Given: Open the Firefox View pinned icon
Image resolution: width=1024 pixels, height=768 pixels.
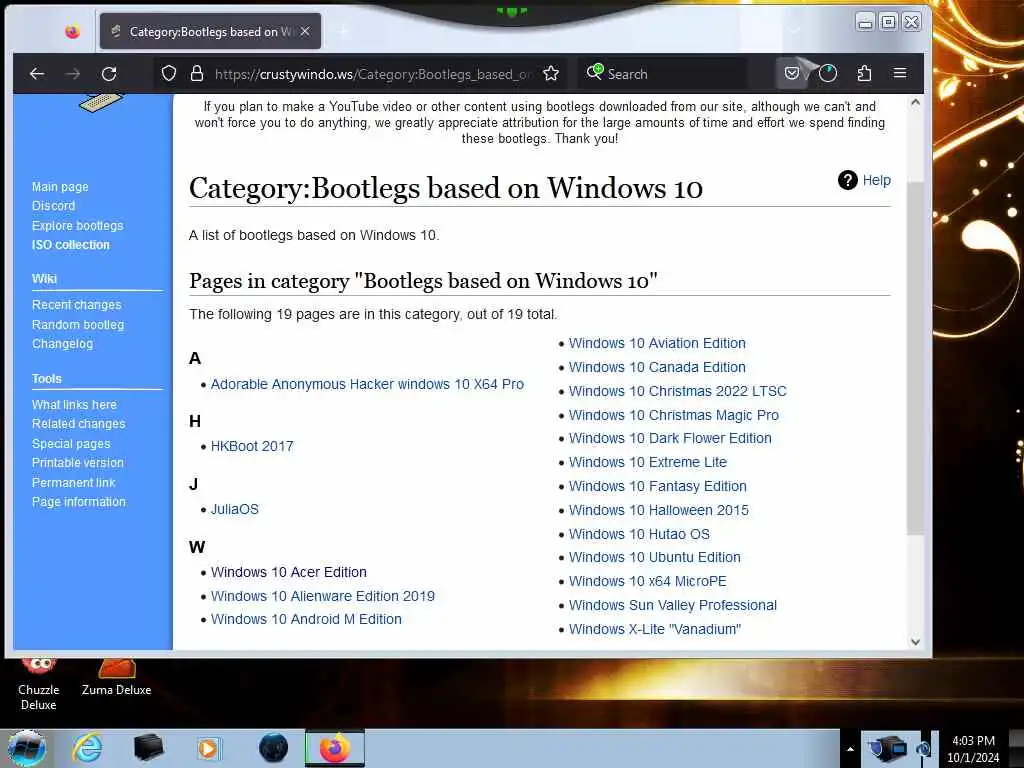Looking at the screenshot, I should point(72,31).
